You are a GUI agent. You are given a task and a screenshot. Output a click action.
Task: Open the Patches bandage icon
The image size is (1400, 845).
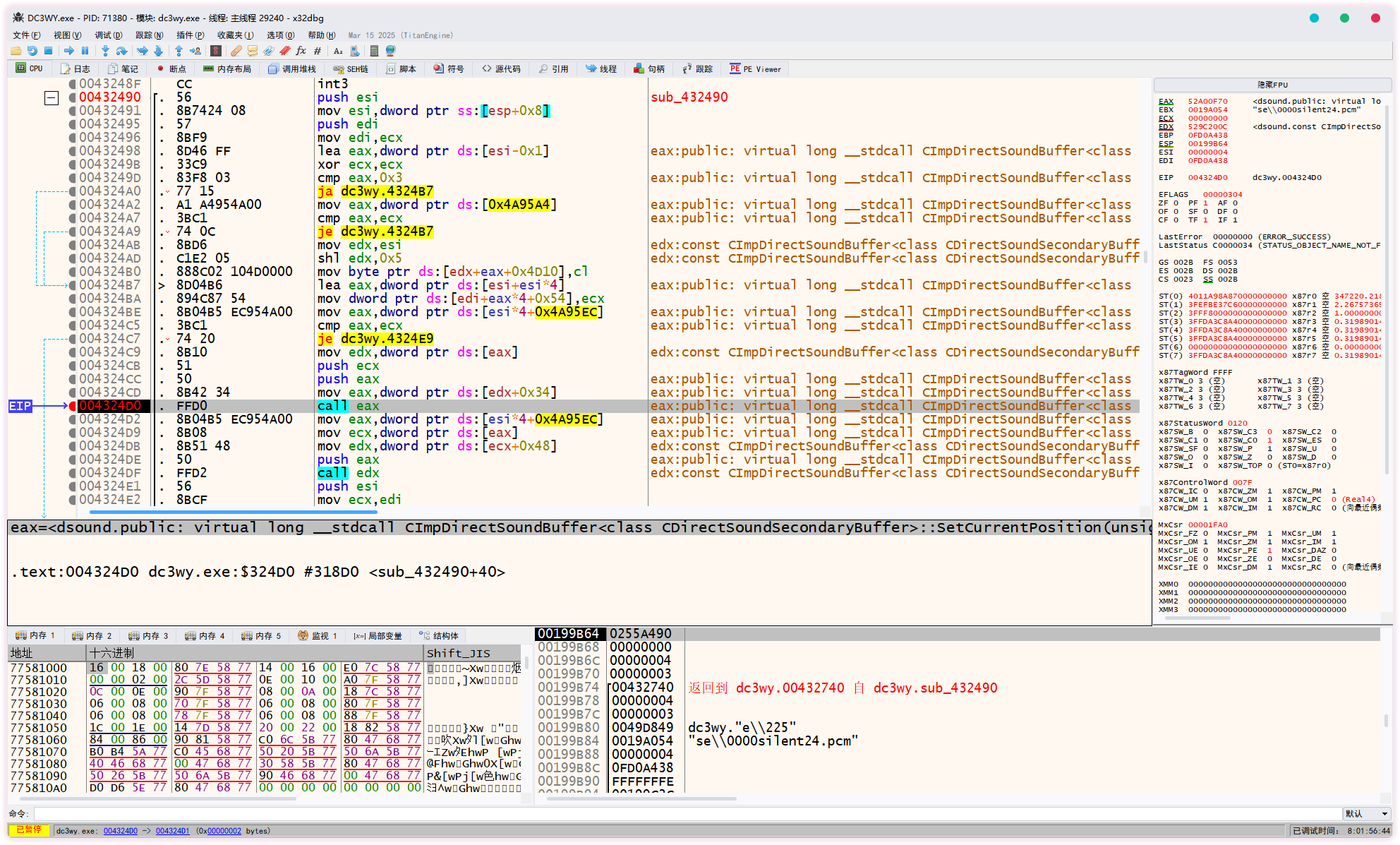coord(236,51)
